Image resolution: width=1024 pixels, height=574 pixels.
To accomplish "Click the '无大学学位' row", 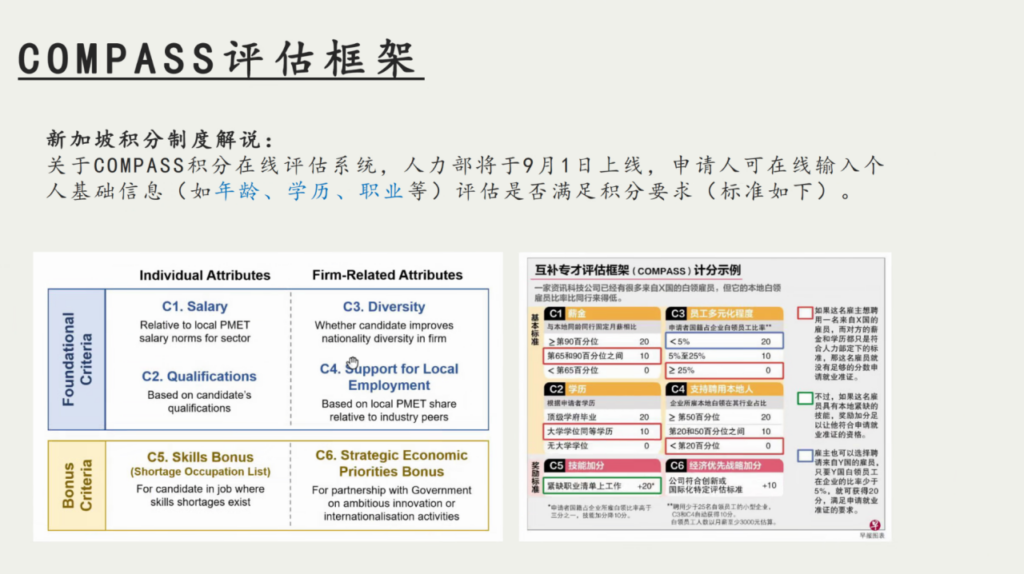I will (x=601, y=446).
